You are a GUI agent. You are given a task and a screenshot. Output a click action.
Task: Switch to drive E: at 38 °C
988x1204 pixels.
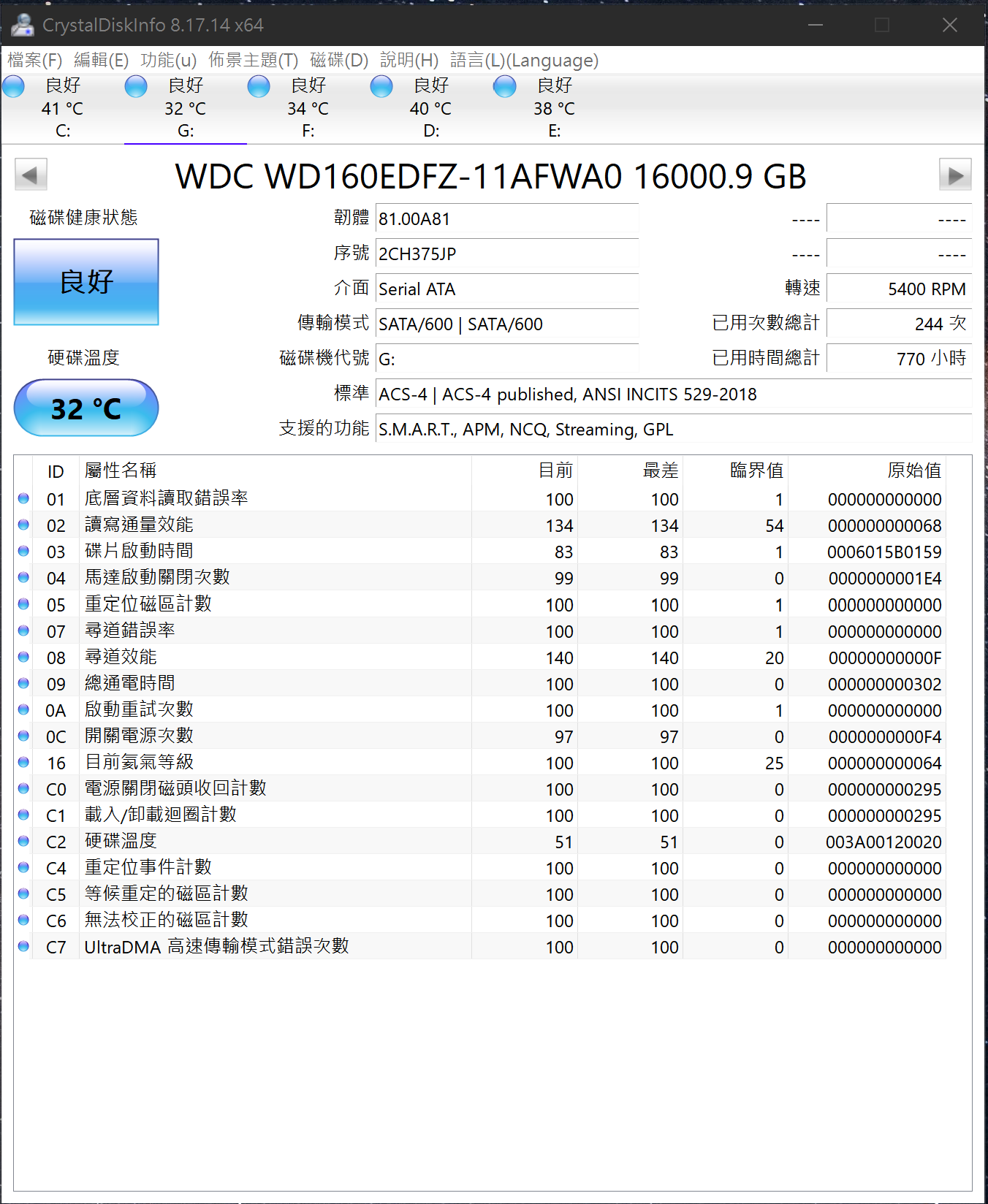pyautogui.click(x=554, y=108)
